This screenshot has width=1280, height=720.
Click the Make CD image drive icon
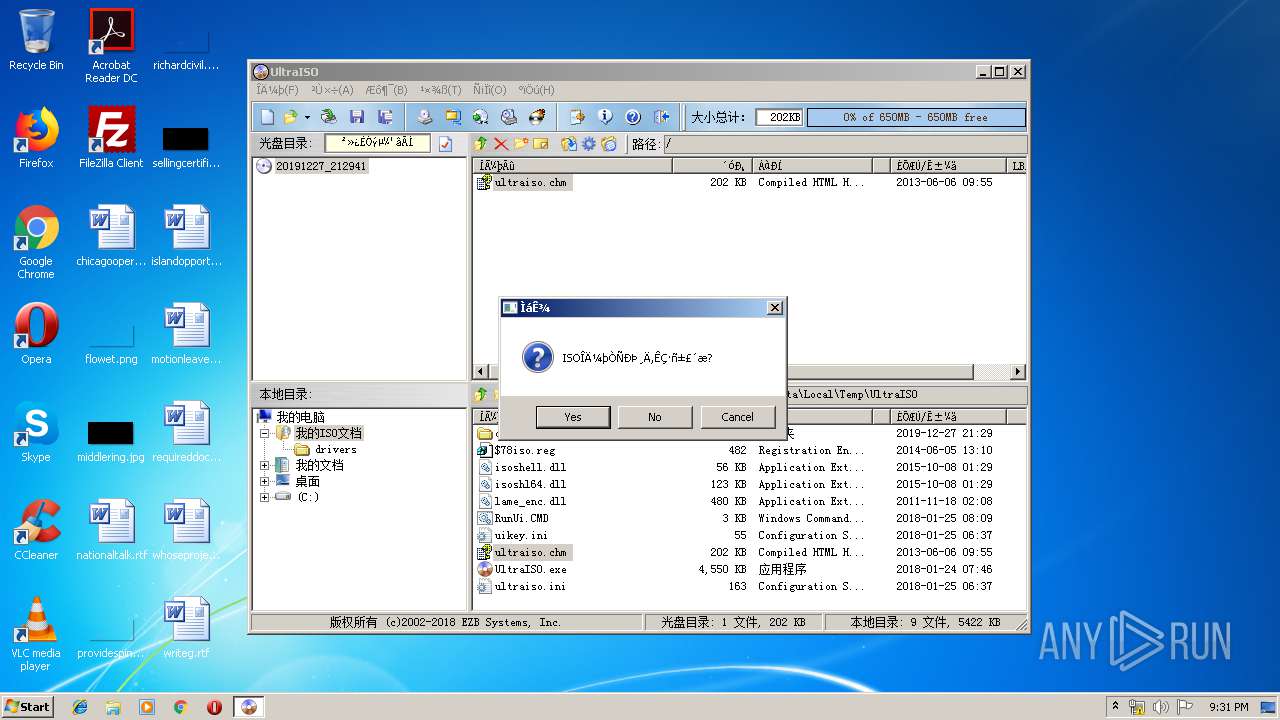(x=424, y=117)
